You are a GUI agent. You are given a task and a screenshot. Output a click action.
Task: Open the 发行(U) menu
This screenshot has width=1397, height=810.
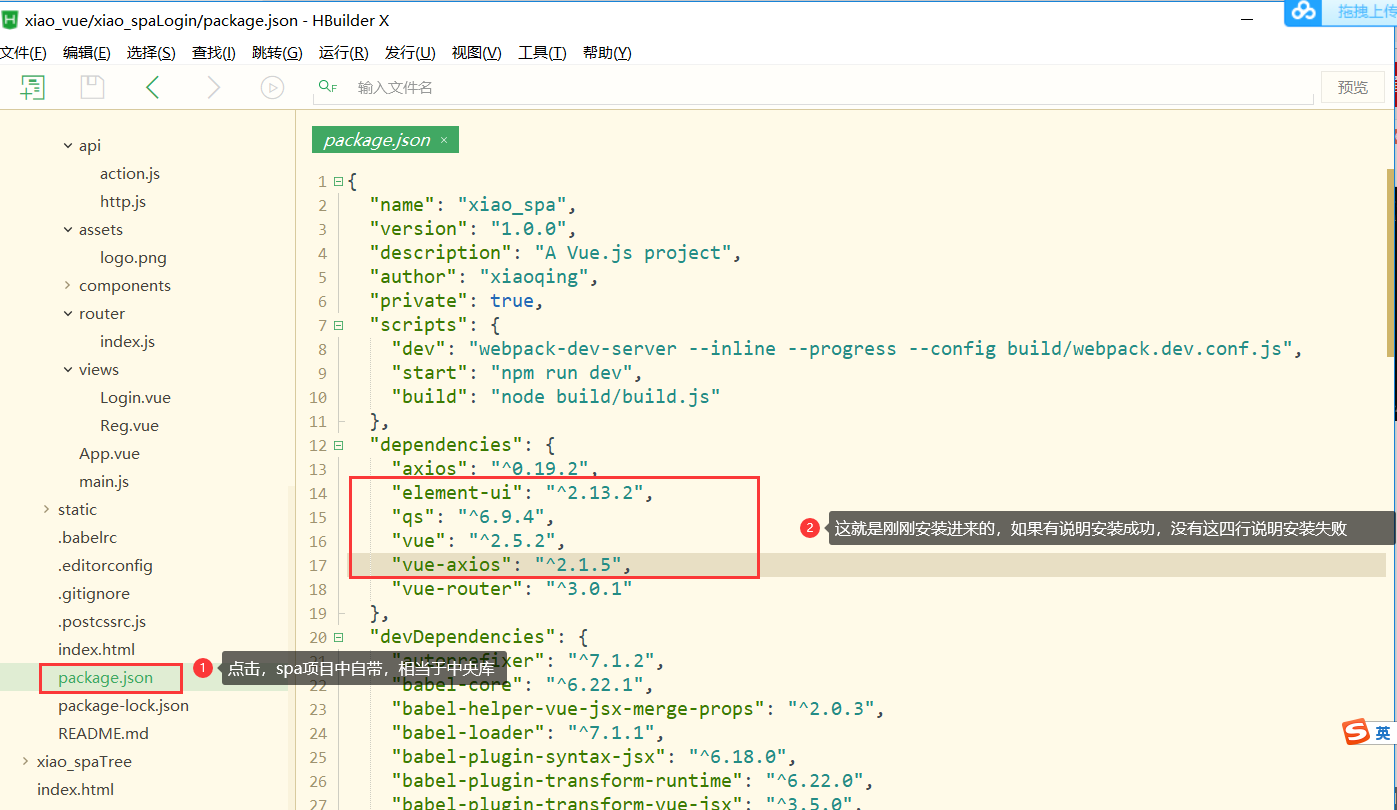pyautogui.click(x=410, y=53)
